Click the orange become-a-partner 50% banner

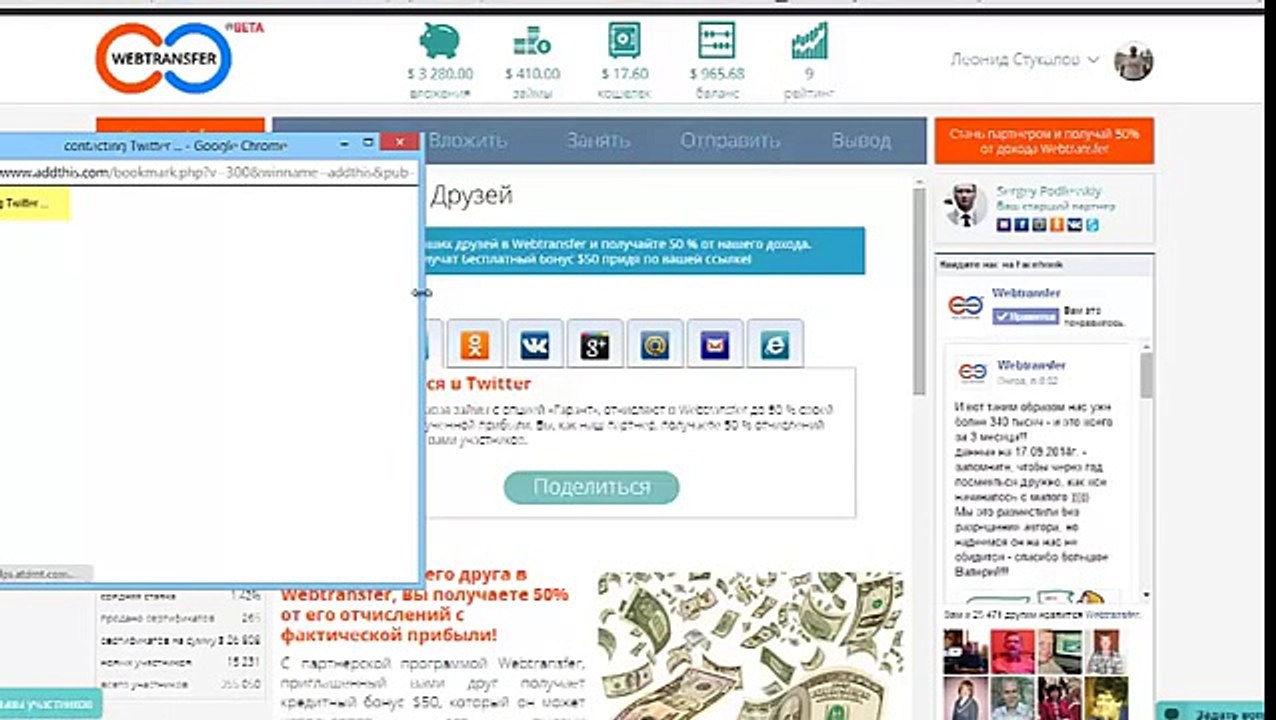[x=1044, y=141]
